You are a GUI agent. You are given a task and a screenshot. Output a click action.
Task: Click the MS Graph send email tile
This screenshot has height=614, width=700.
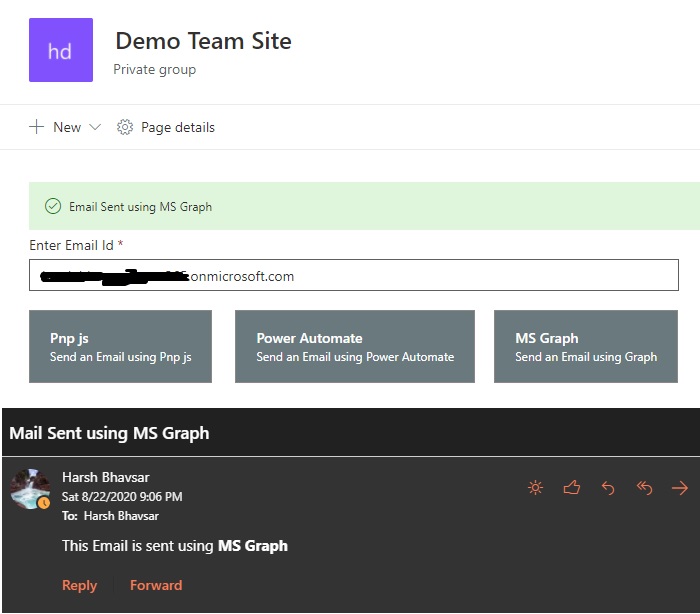[586, 347]
